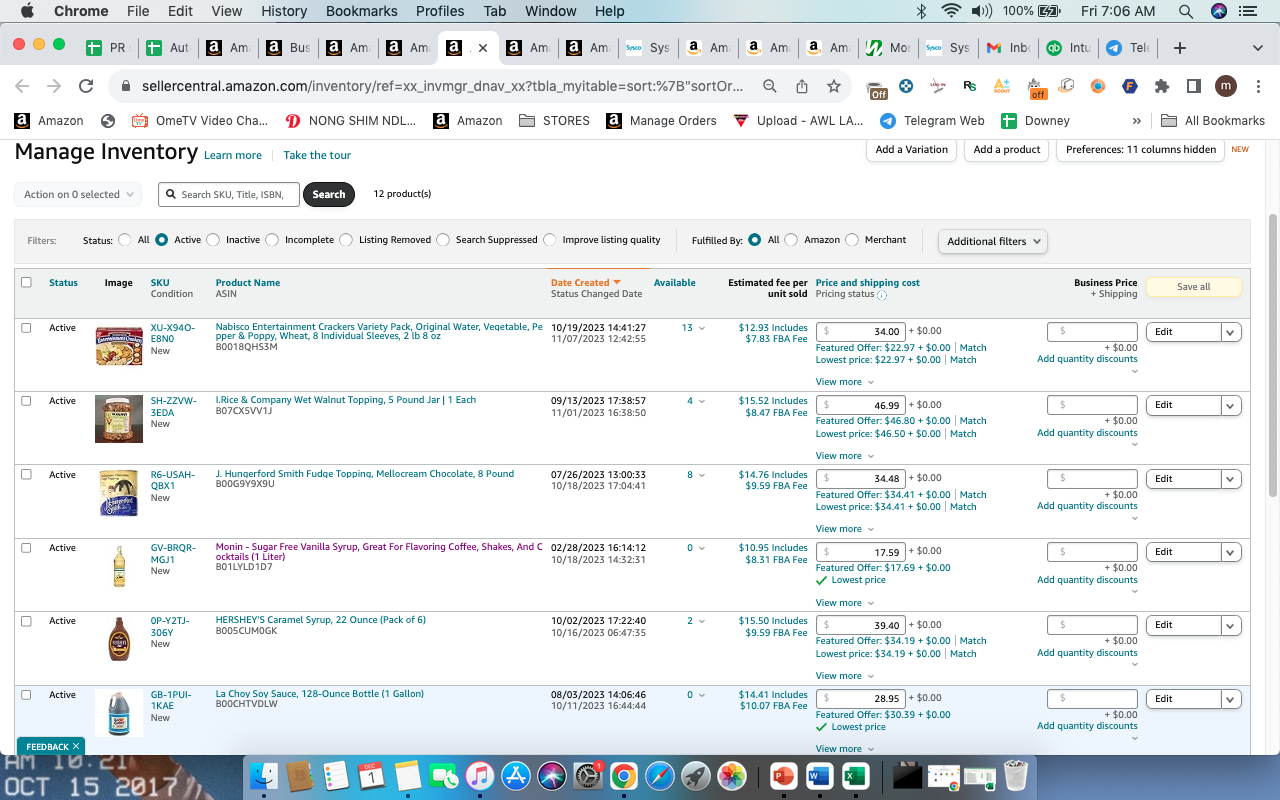
Task: Click the zoom magnifier icon in address bar
Action: (769, 86)
